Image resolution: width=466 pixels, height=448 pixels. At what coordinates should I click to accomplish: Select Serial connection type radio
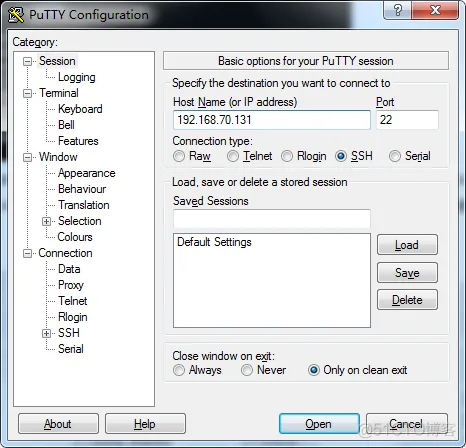(395, 156)
